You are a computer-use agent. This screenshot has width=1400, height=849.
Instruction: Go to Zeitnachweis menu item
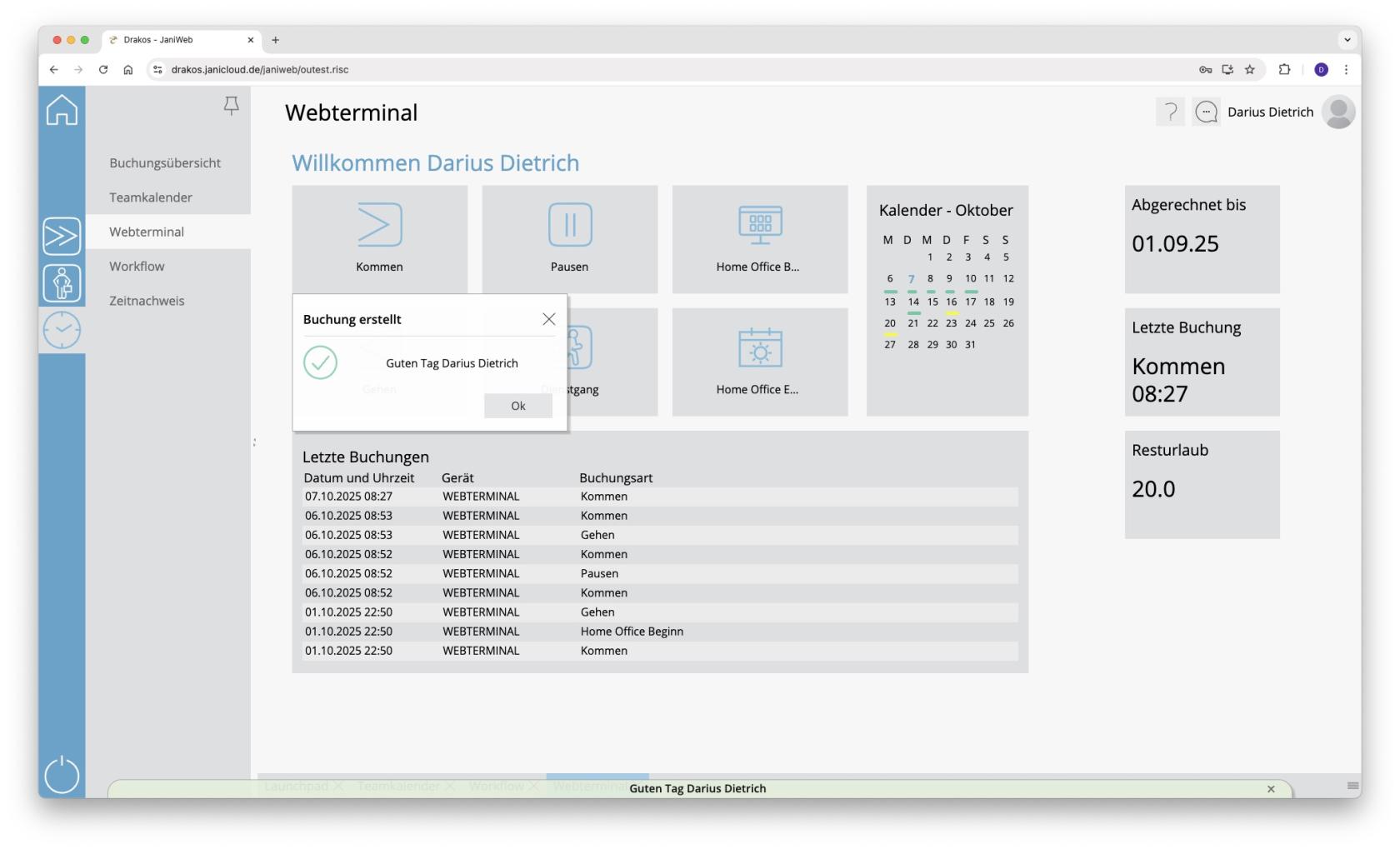pyautogui.click(x=147, y=301)
